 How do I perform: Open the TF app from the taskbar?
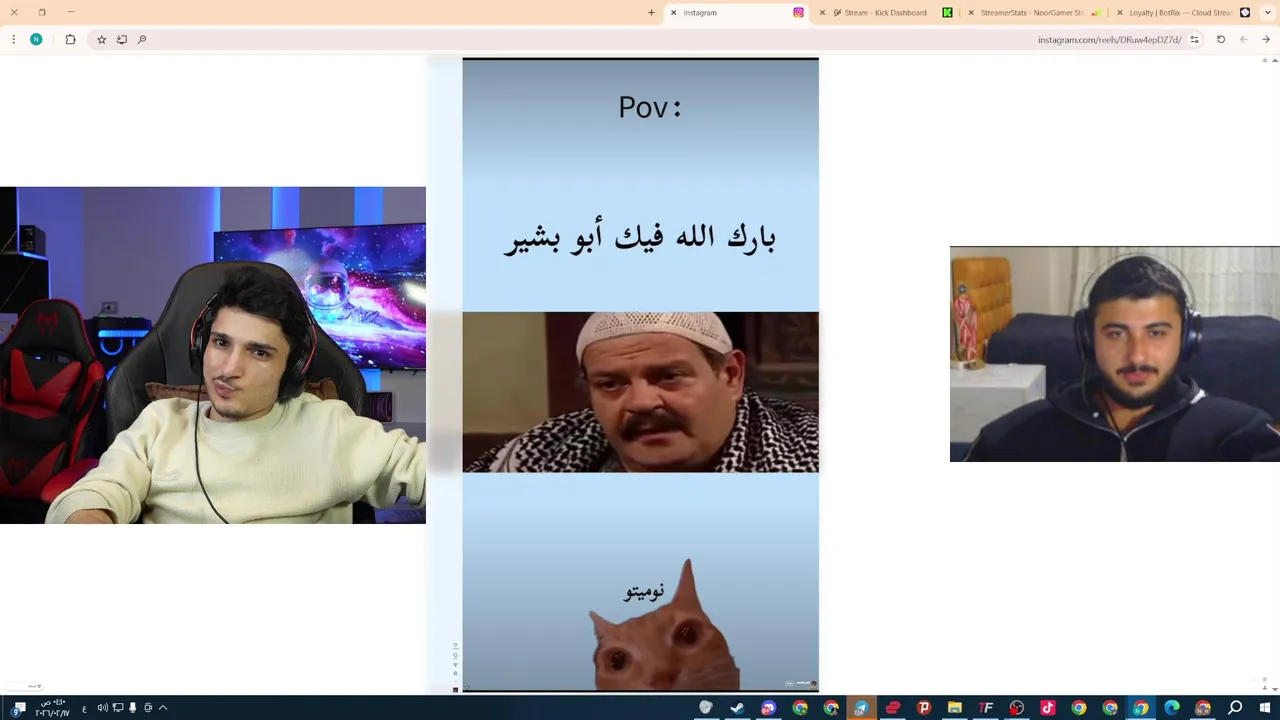[986, 708]
